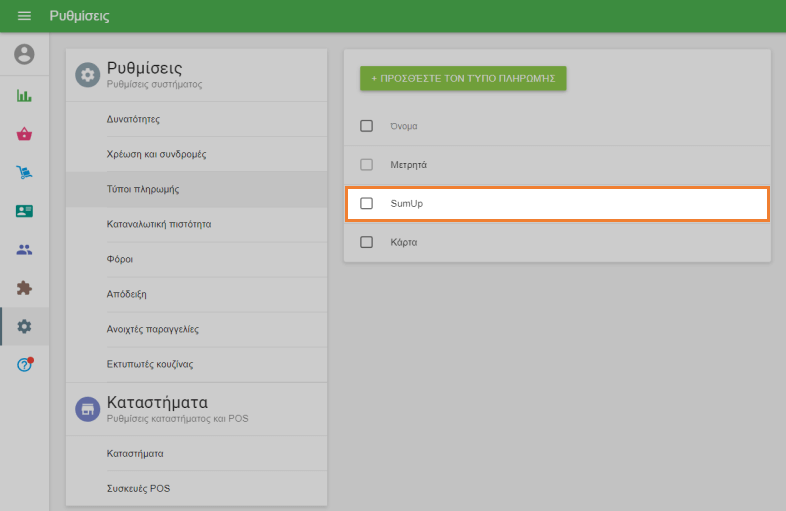The width and height of the screenshot is (786, 511).
Task: Open the Απόδειξη settings page
Action: pos(127,294)
